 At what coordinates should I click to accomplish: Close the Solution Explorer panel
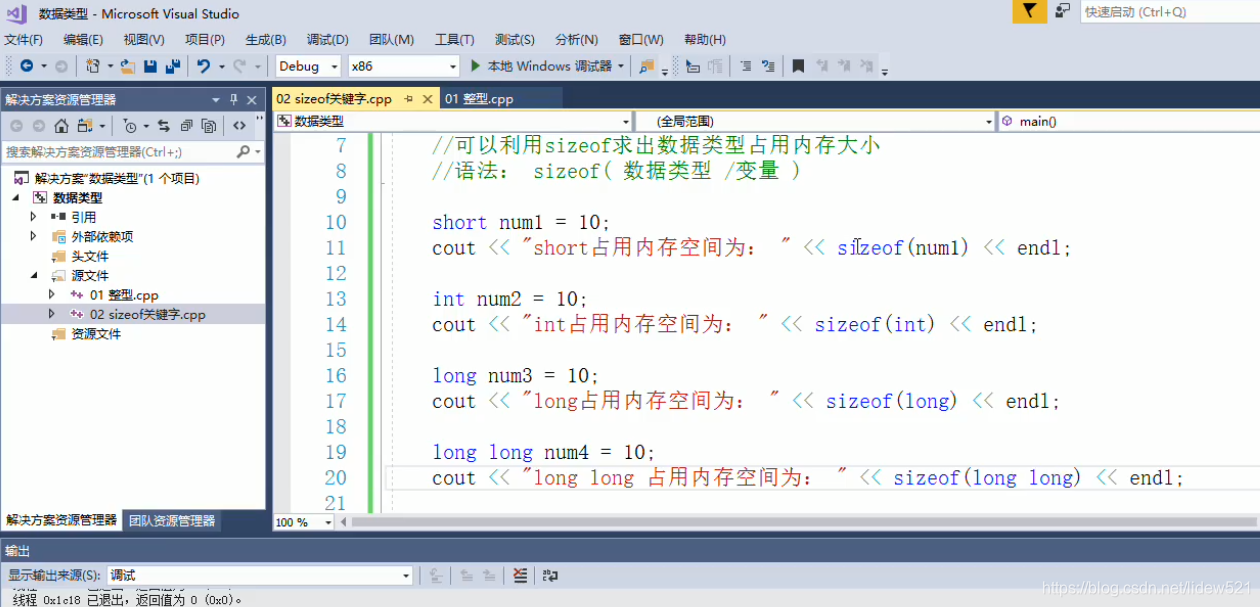tap(252, 100)
